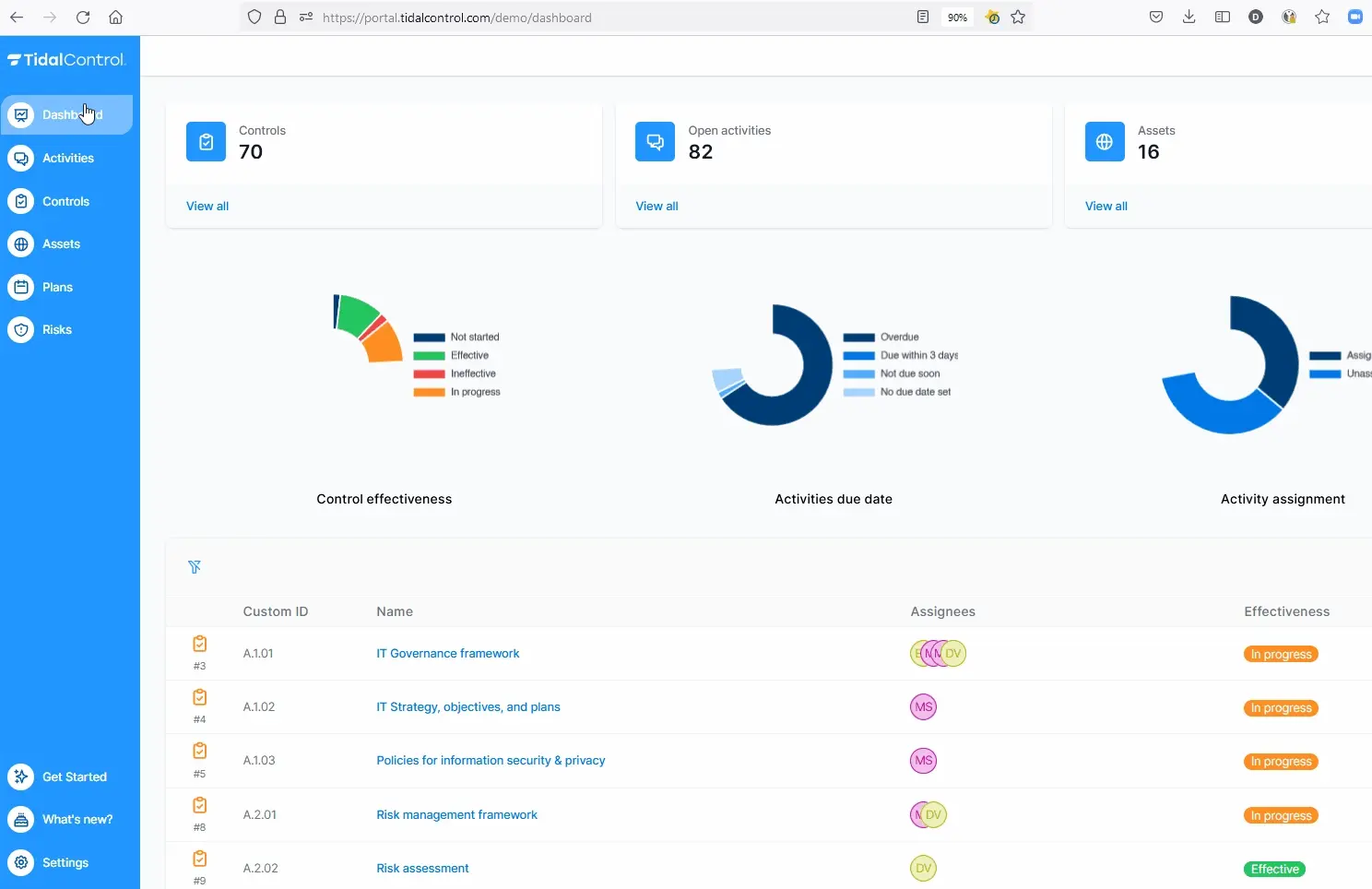Save page to Pocket
This screenshot has width=1372, height=889.
[x=1156, y=17]
